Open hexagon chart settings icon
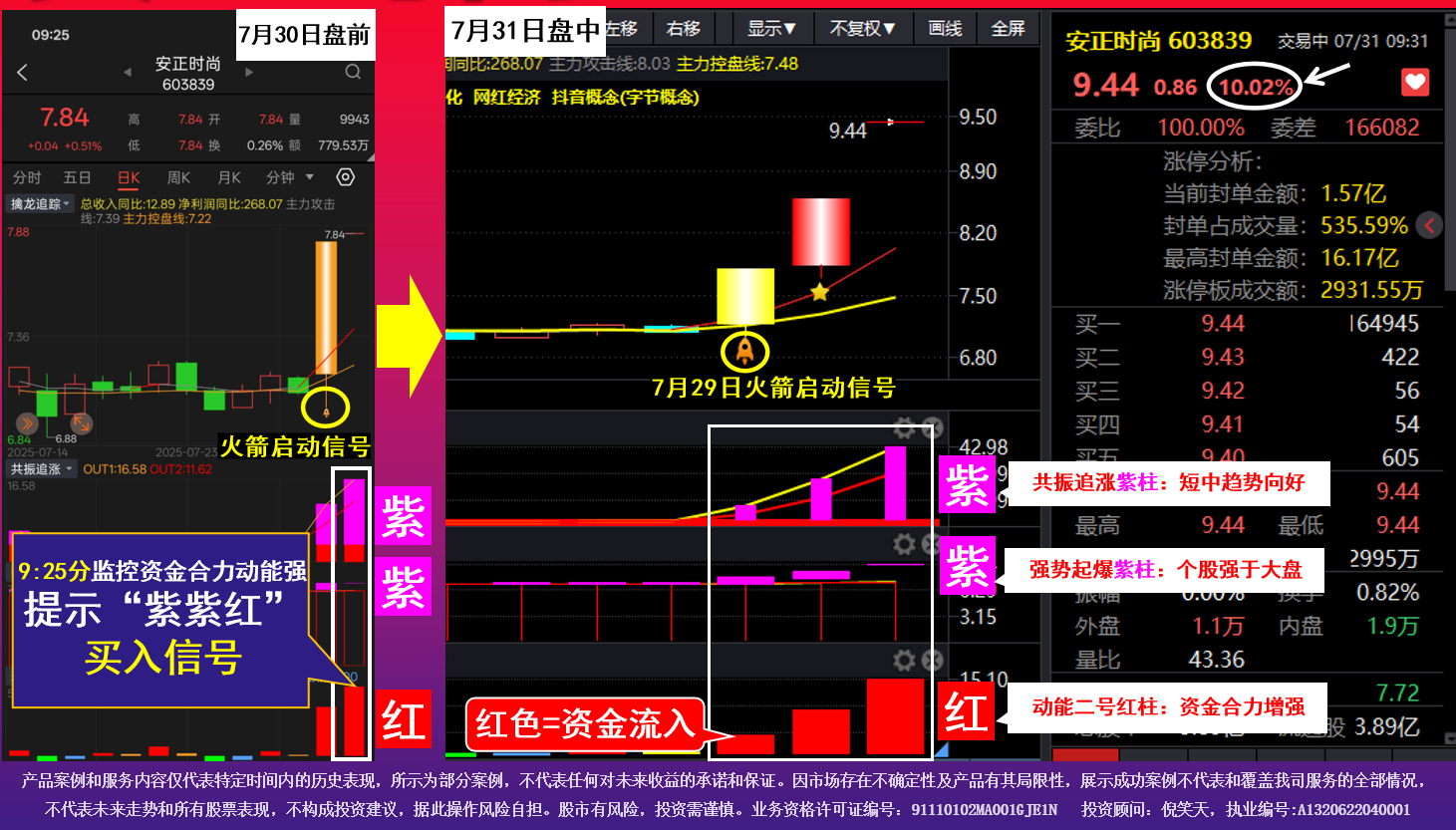This screenshot has height=830, width=1456. click(346, 177)
